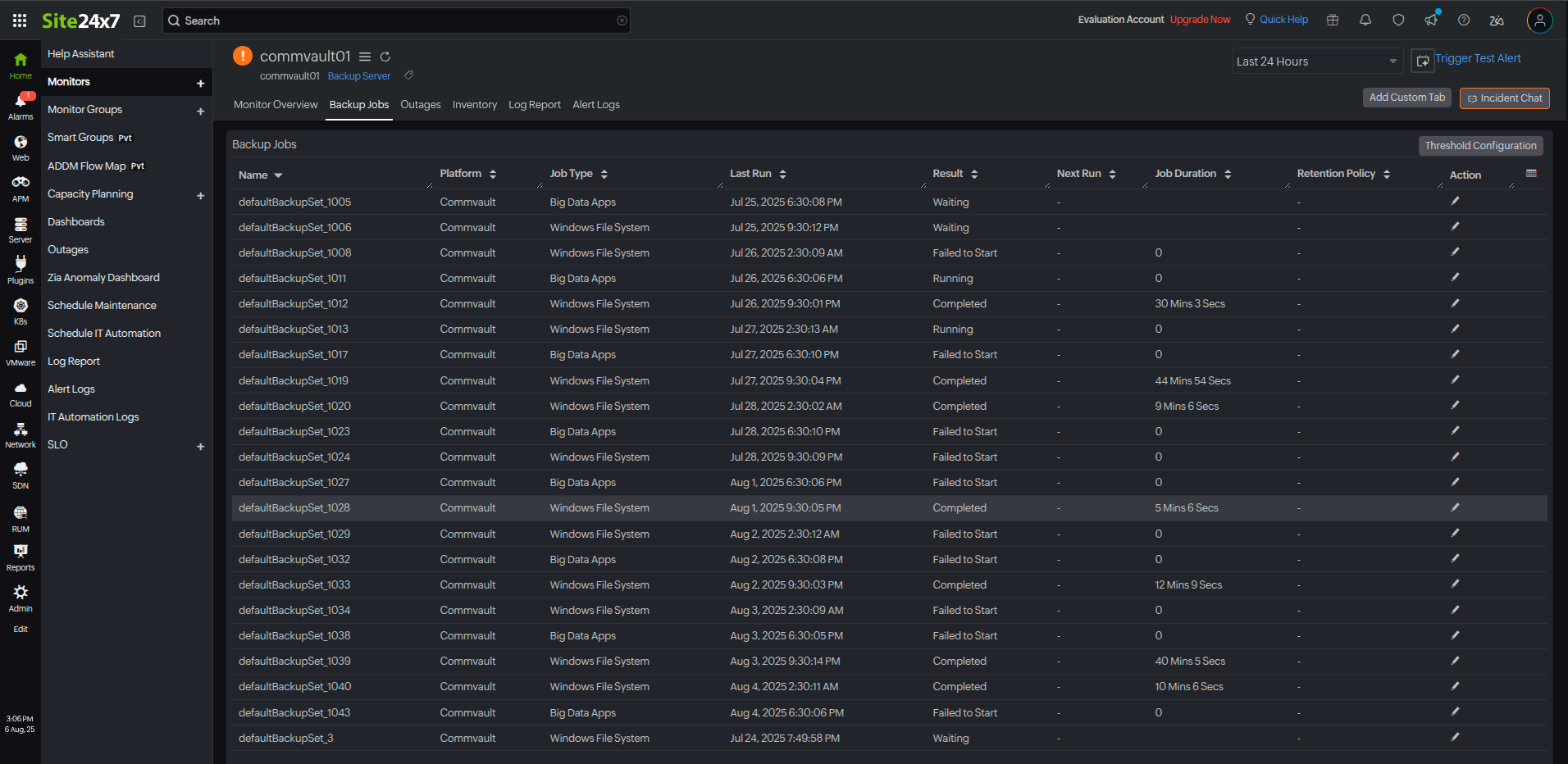Open the user profile avatar
1568x764 pixels.
click(1539, 20)
